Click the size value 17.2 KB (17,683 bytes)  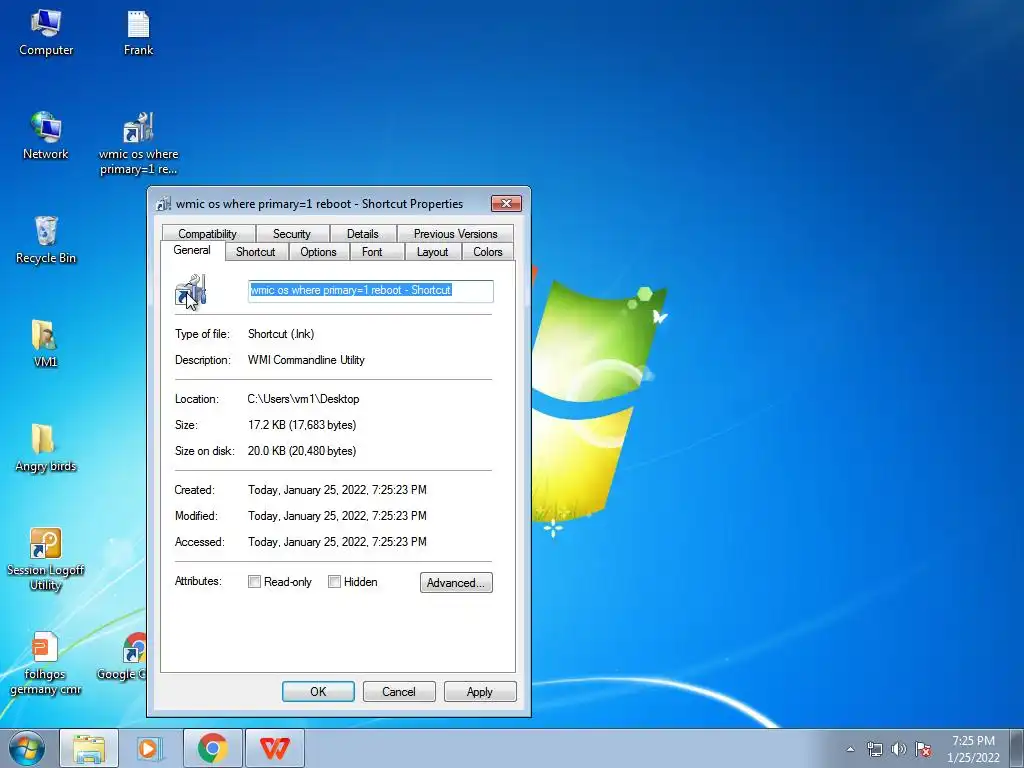(302, 425)
